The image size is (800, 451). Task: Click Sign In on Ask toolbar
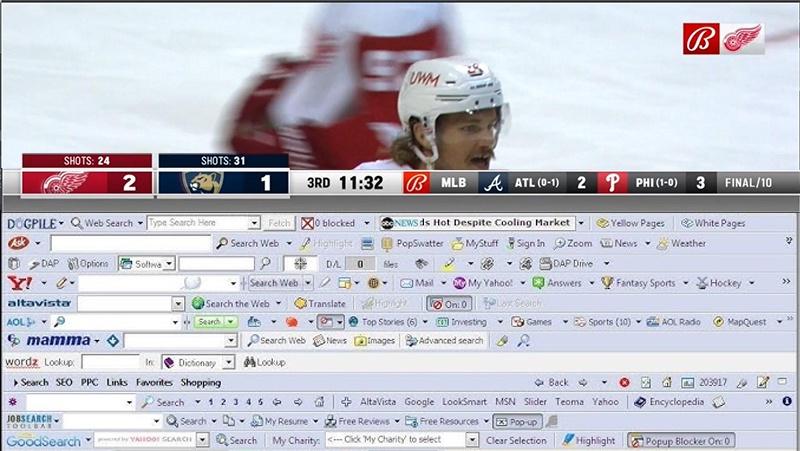[526, 243]
